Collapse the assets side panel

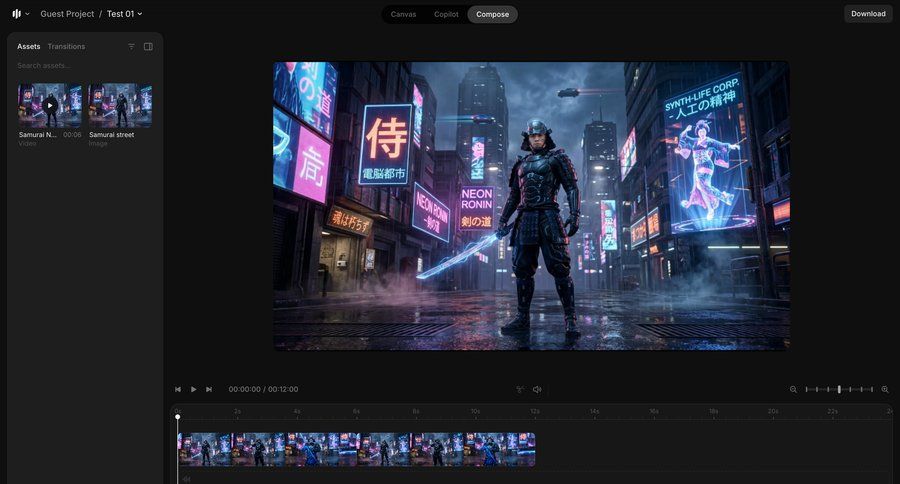(x=148, y=47)
